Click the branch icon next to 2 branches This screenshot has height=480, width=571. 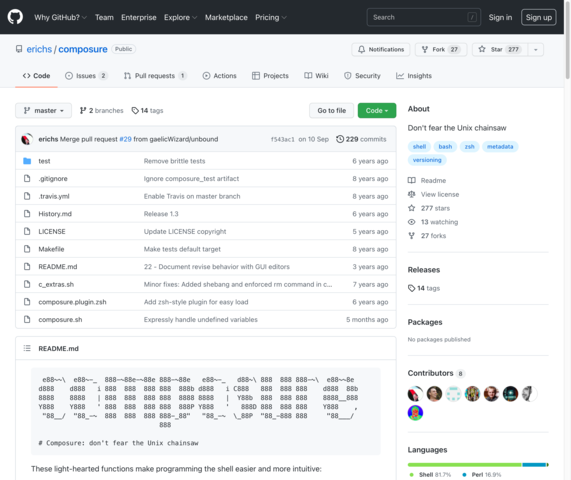pyautogui.click(x=83, y=110)
